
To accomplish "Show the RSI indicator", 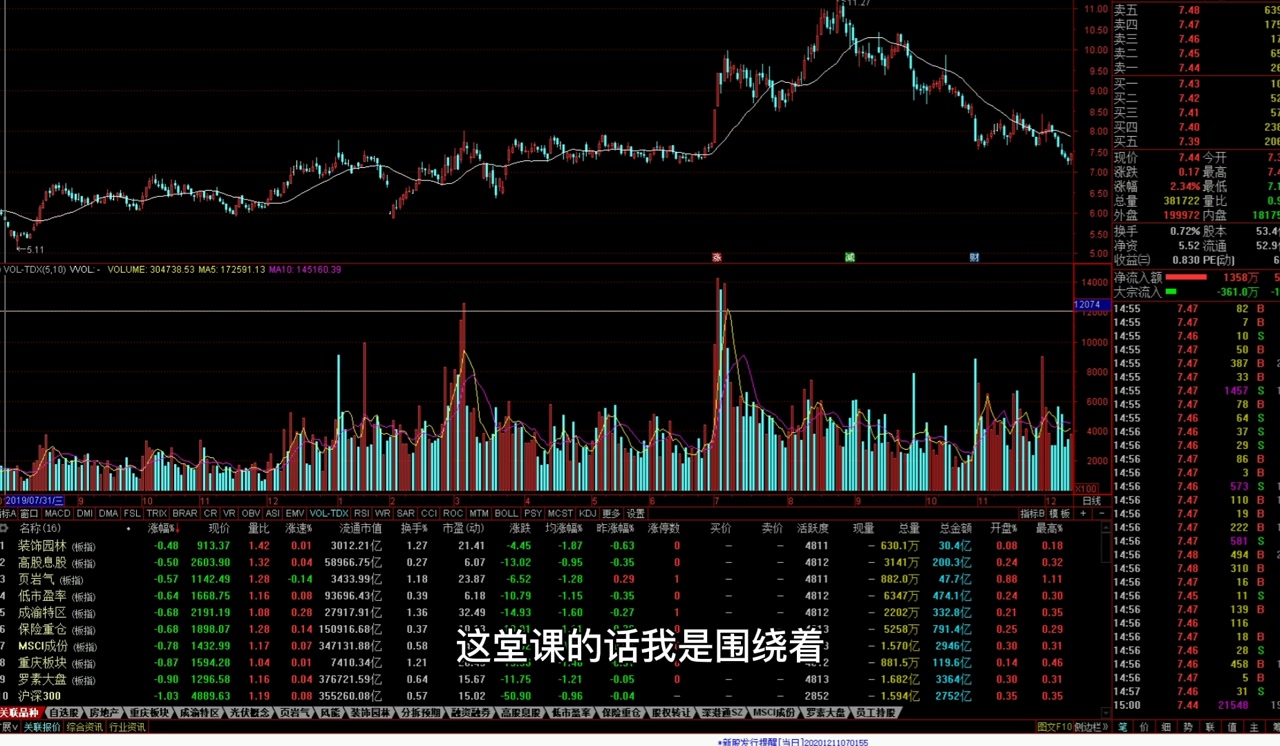I will [x=362, y=513].
